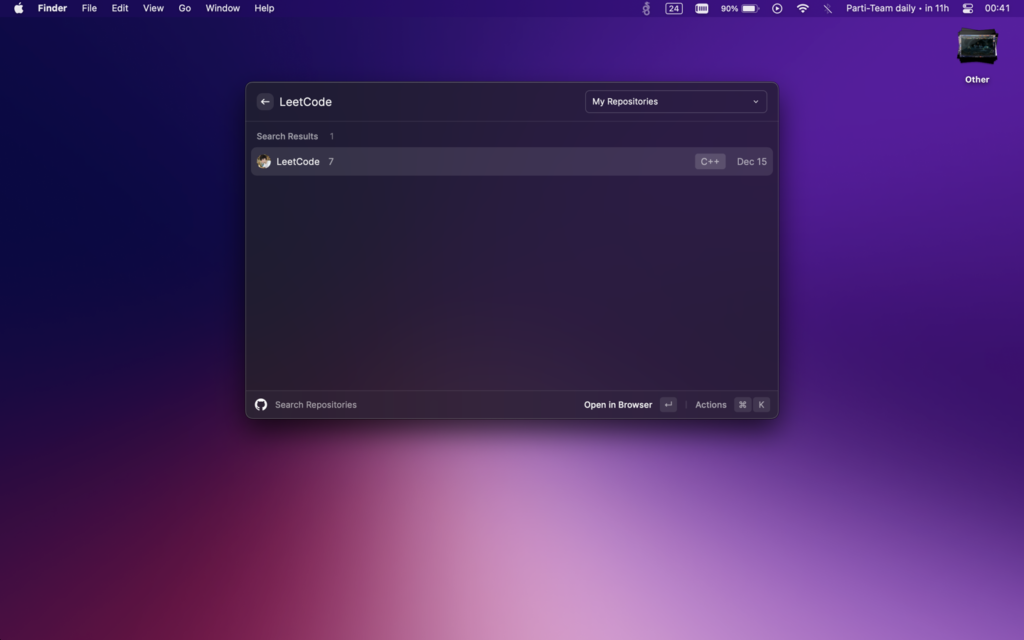The width and height of the screenshot is (1024, 640).
Task: Open the Edit menu
Action: coord(120,8)
